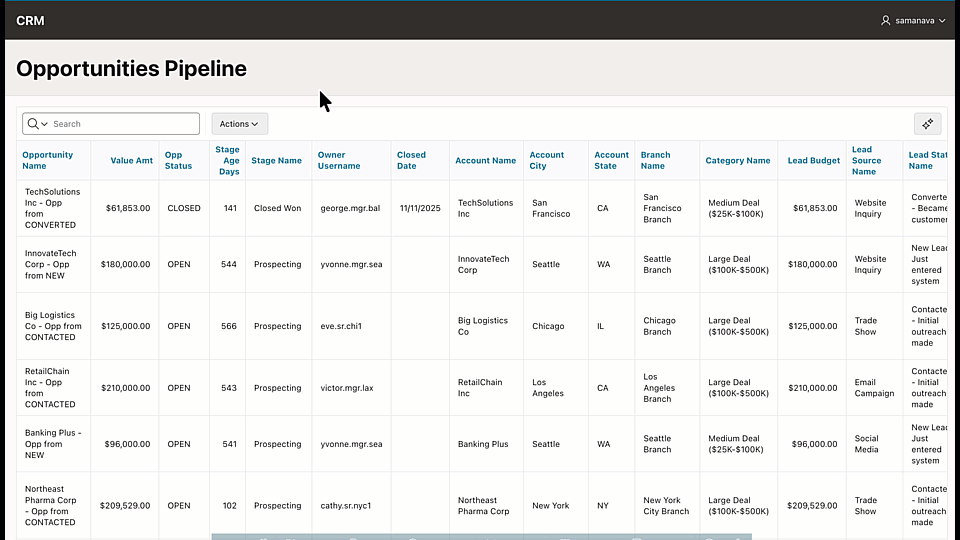Click stage age days value 566
Screen dimensions: 960x540
(x=228, y=326)
